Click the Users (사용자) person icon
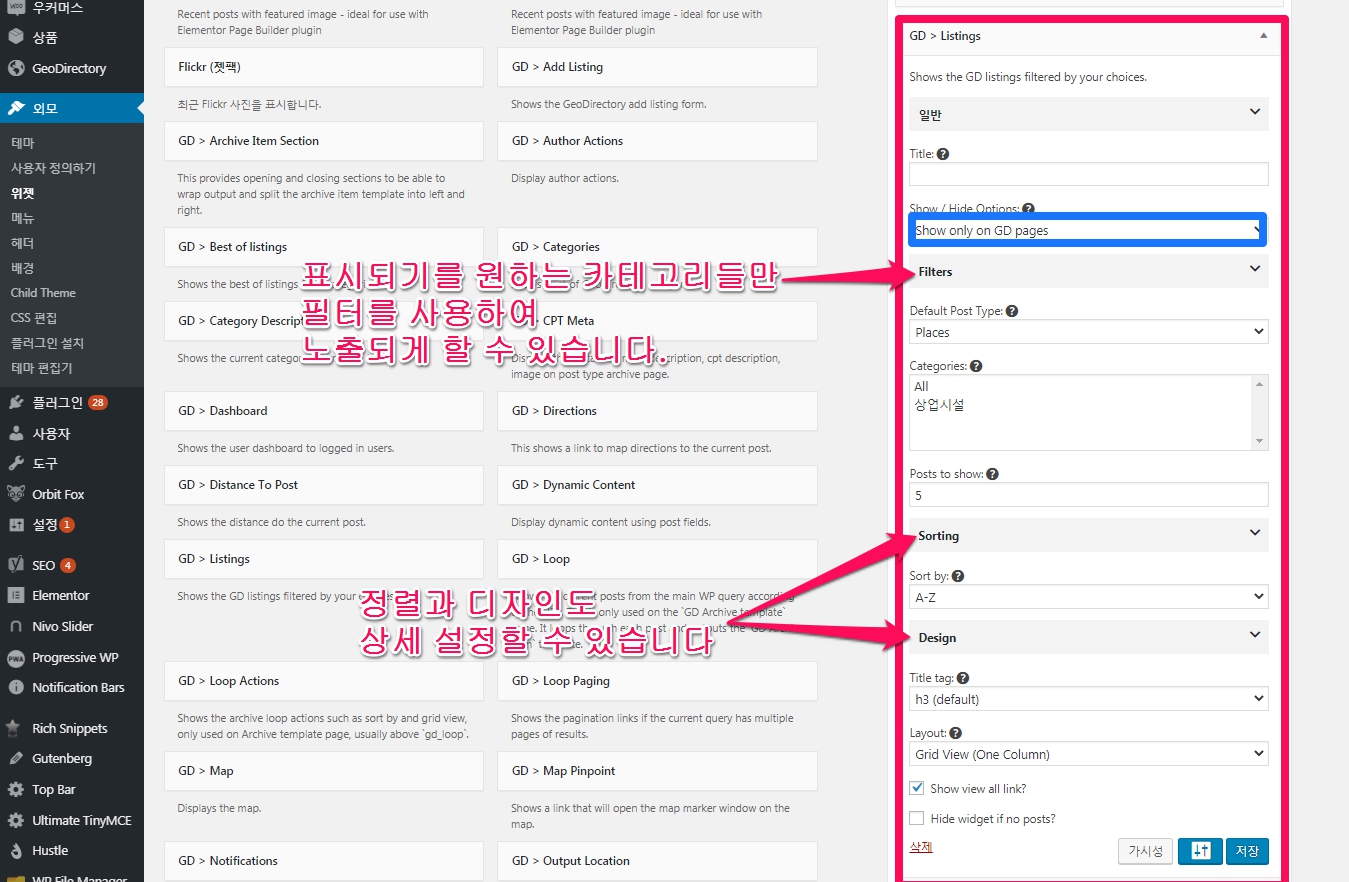 (15, 434)
